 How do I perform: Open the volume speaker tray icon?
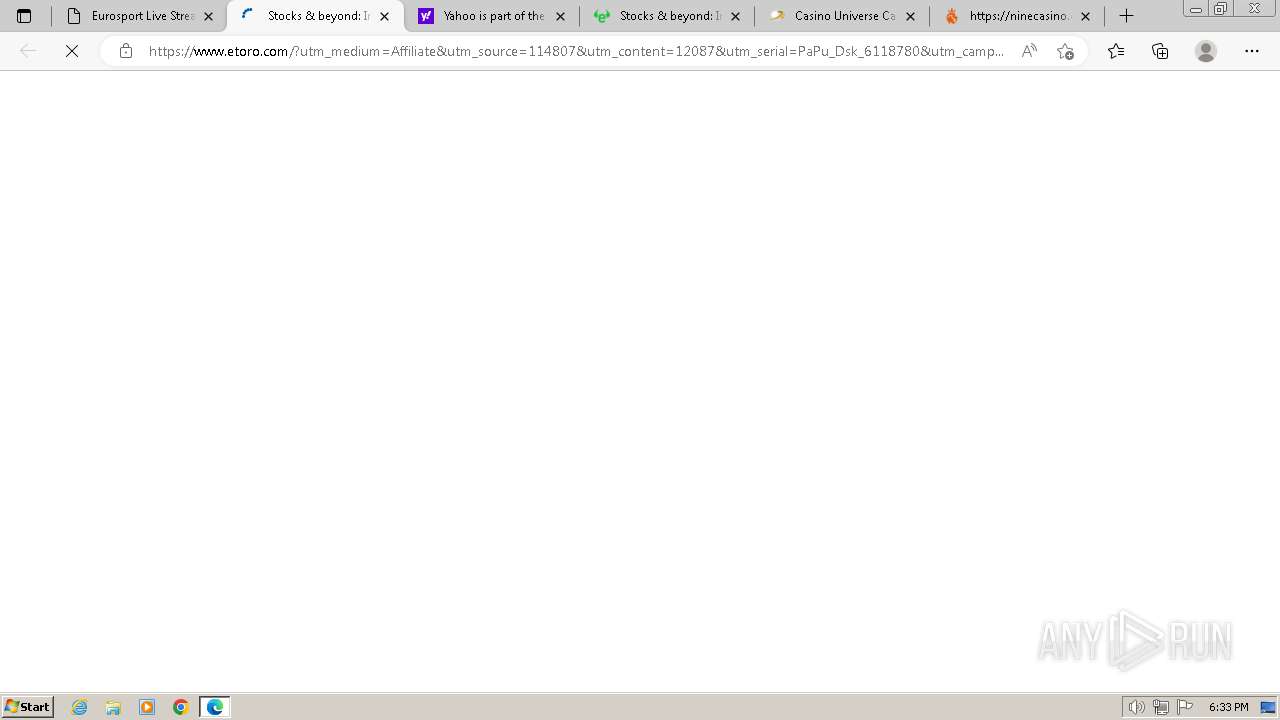click(x=1136, y=707)
